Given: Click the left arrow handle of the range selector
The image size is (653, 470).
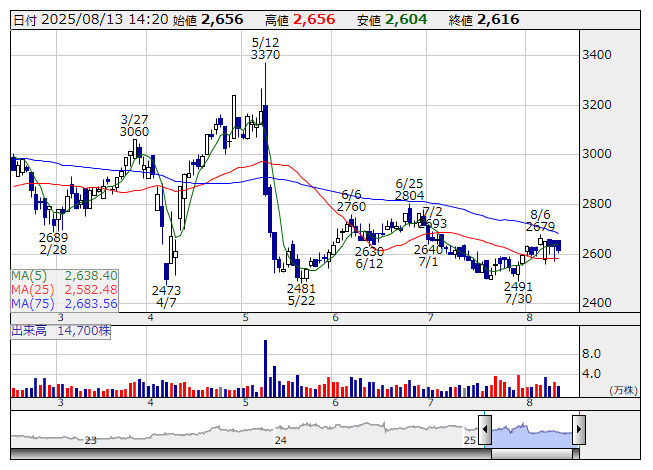Looking at the screenshot, I should click(485, 429).
